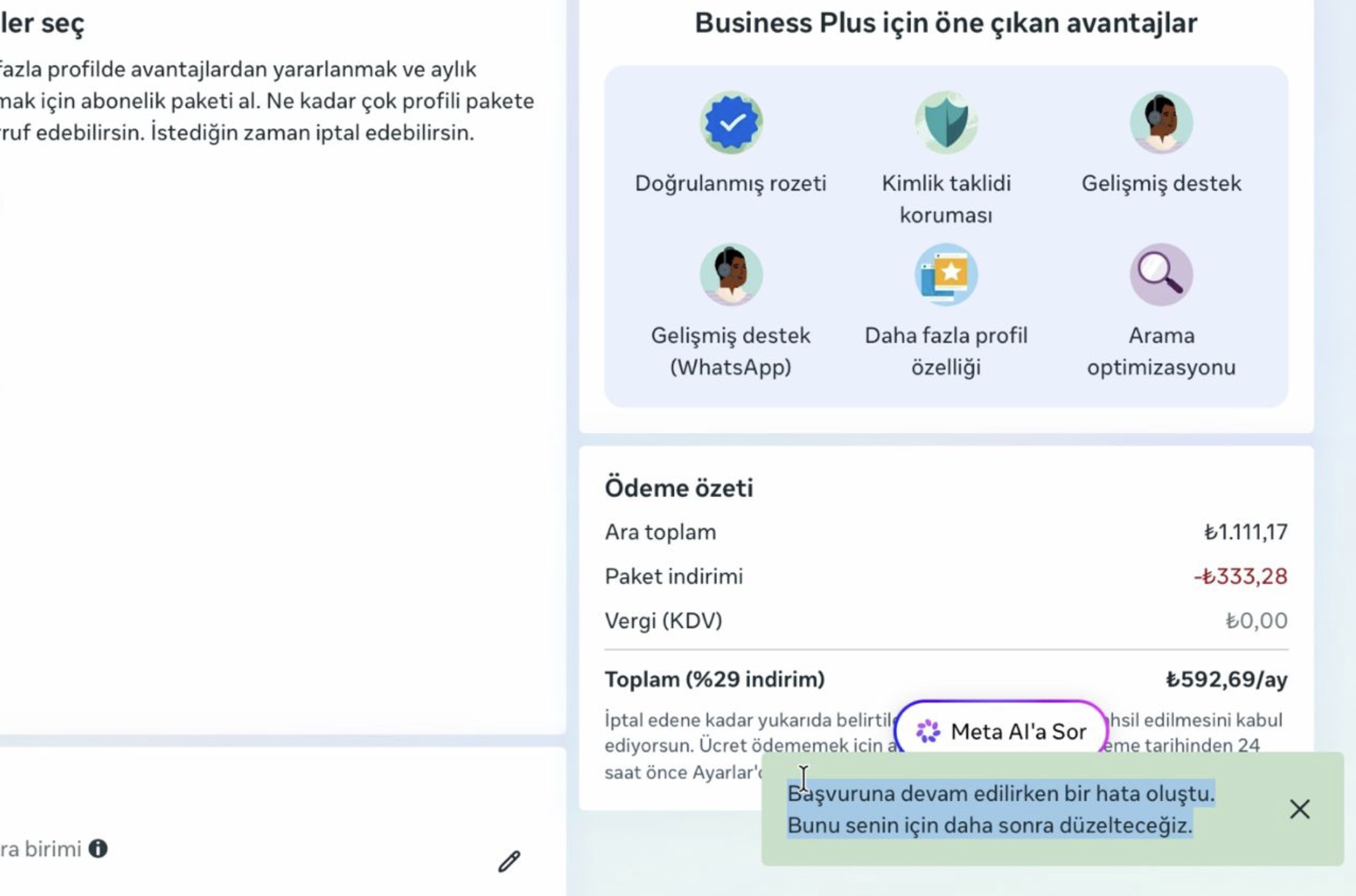Image resolution: width=1356 pixels, height=896 pixels.
Task: Dismiss the error notification with X
Action: click(1299, 809)
